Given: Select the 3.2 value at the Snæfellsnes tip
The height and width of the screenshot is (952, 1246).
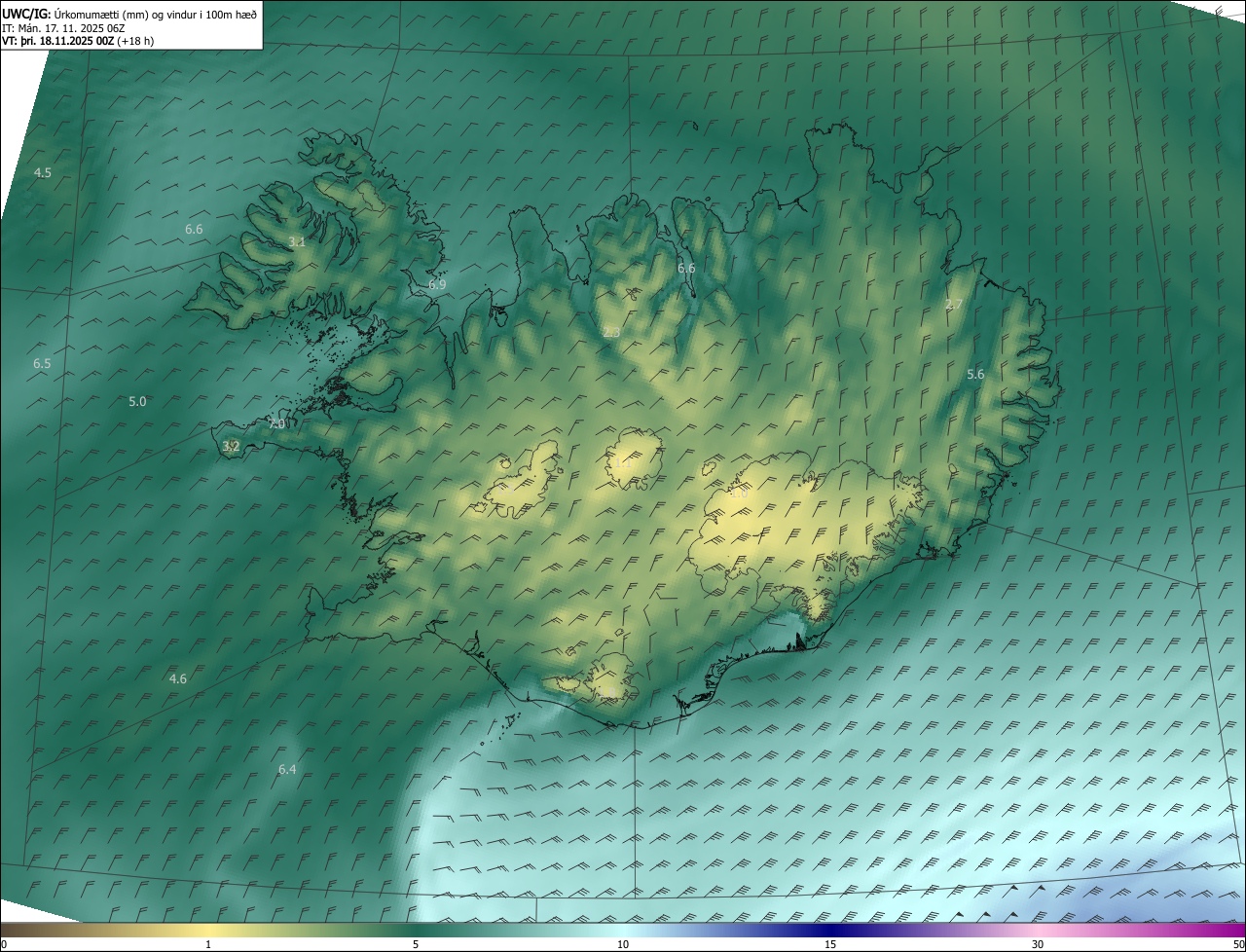Looking at the screenshot, I should click(231, 447).
